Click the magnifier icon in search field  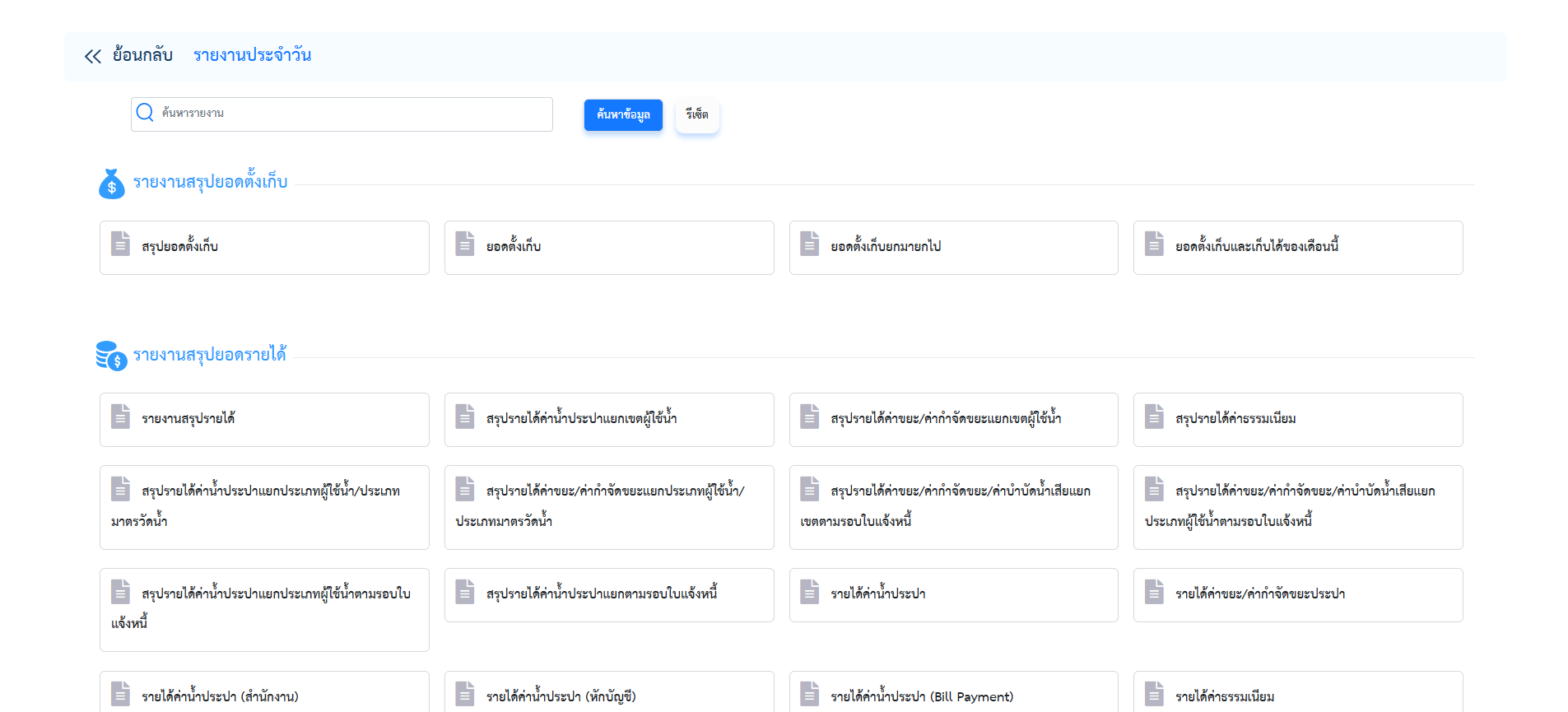pos(145,113)
